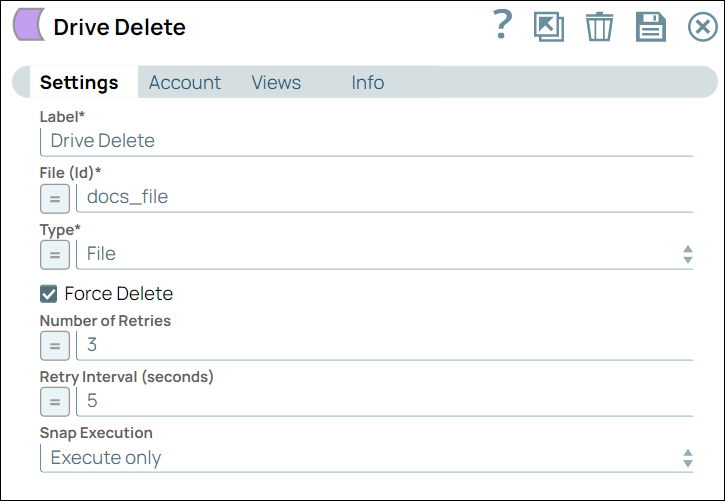725x501 pixels.
Task: Close the Drive Delete dialog
Action: [x=702, y=27]
